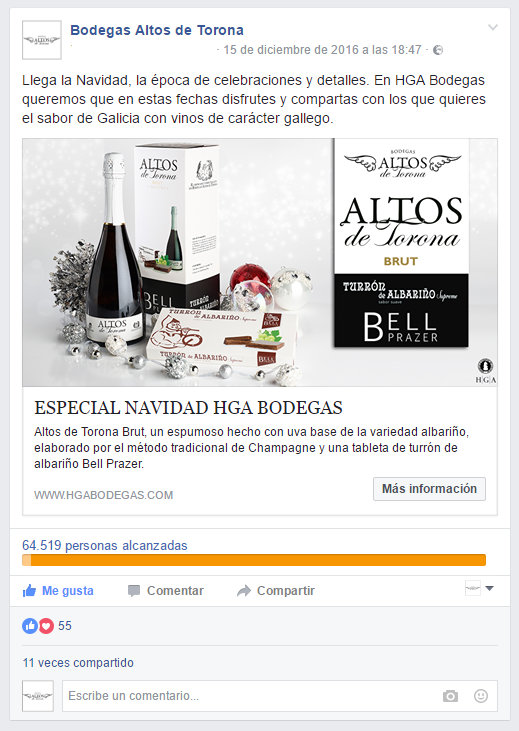Click the red heart reaction icon
519x731 pixels.
(x=46, y=626)
